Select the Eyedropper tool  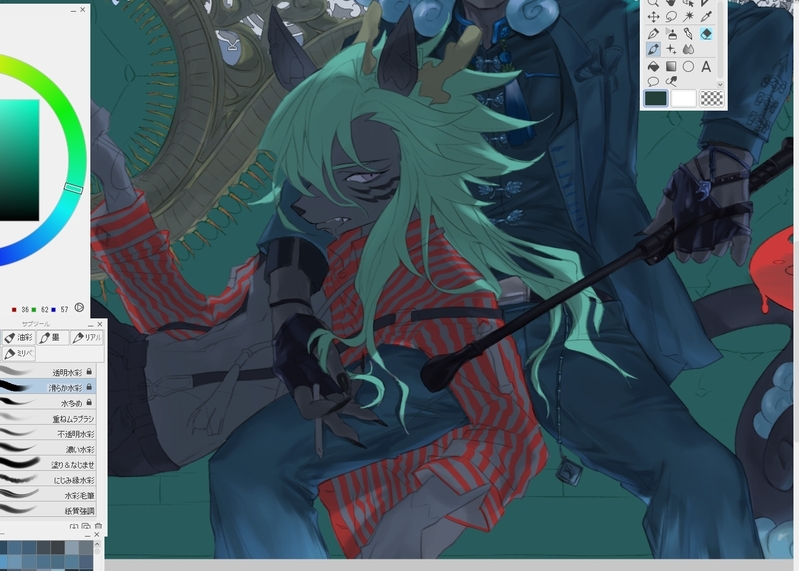706,17
